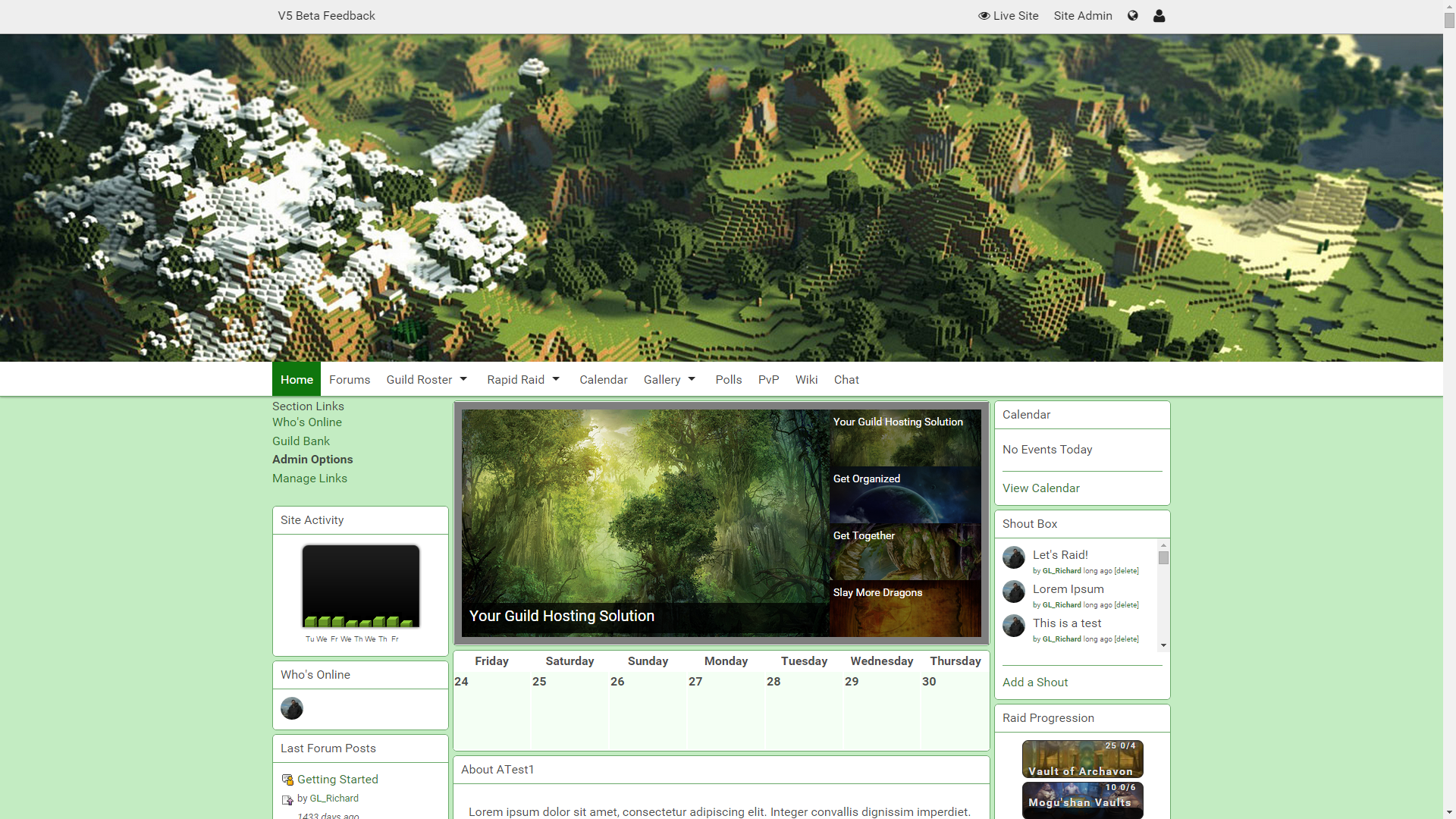Open the View Calendar link
The image size is (1456, 819).
[1041, 488]
